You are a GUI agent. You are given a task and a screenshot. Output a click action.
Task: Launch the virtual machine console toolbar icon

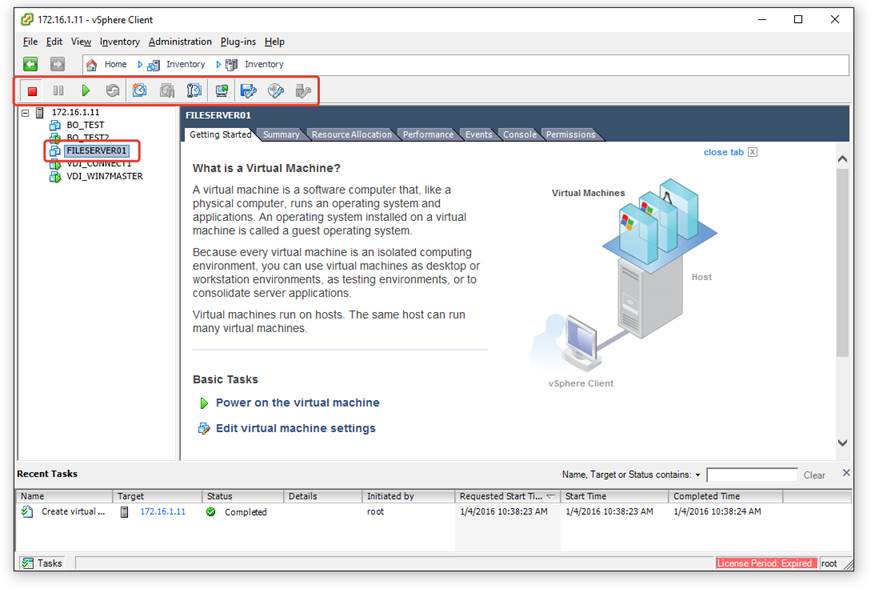coord(222,91)
